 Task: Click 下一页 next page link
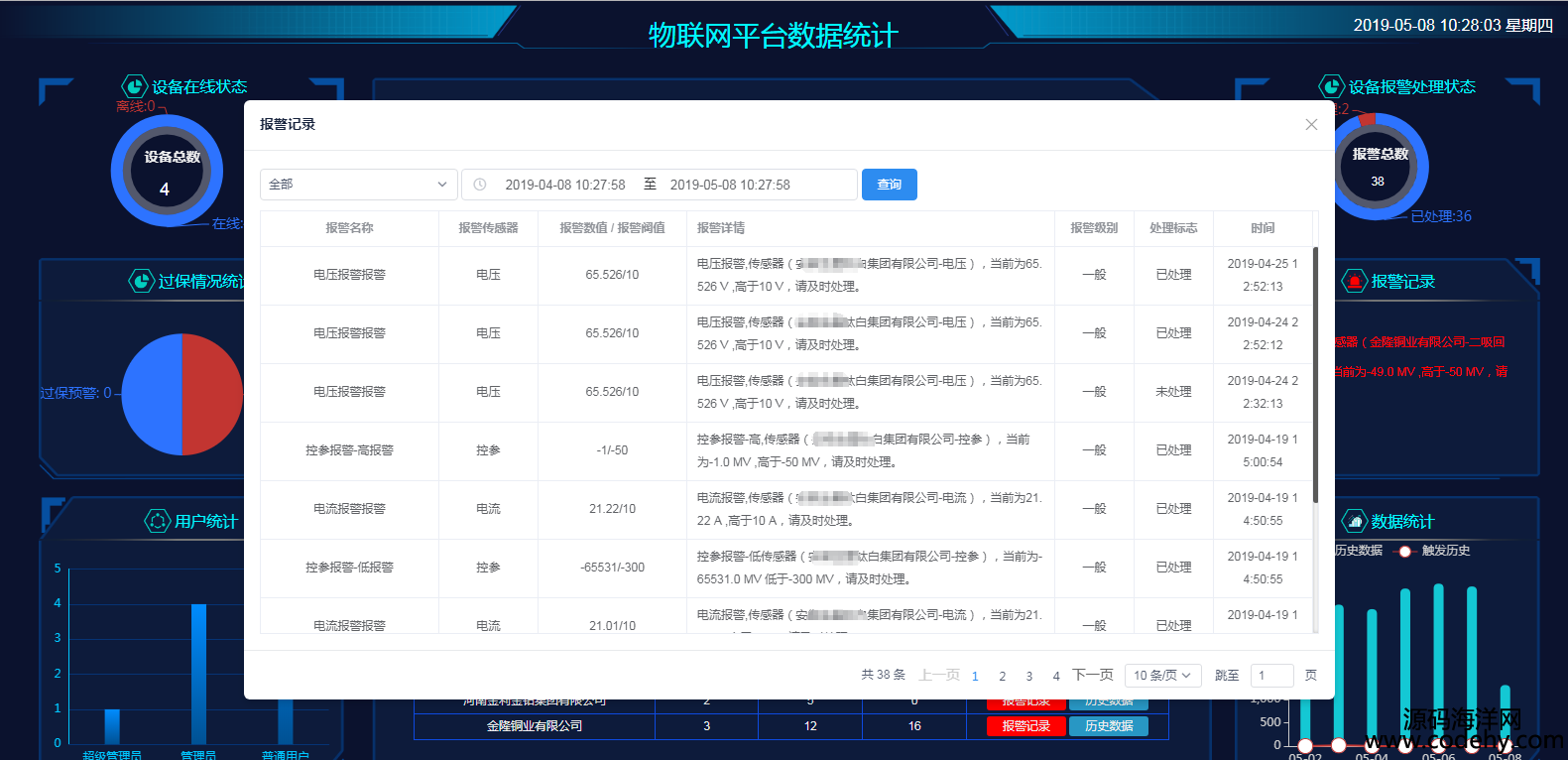click(1093, 675)
